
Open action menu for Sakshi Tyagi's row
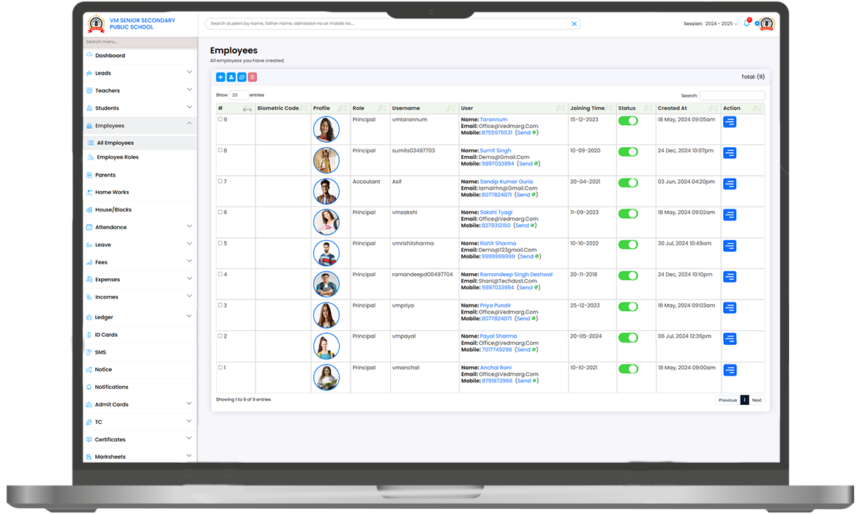click(729, 215)
